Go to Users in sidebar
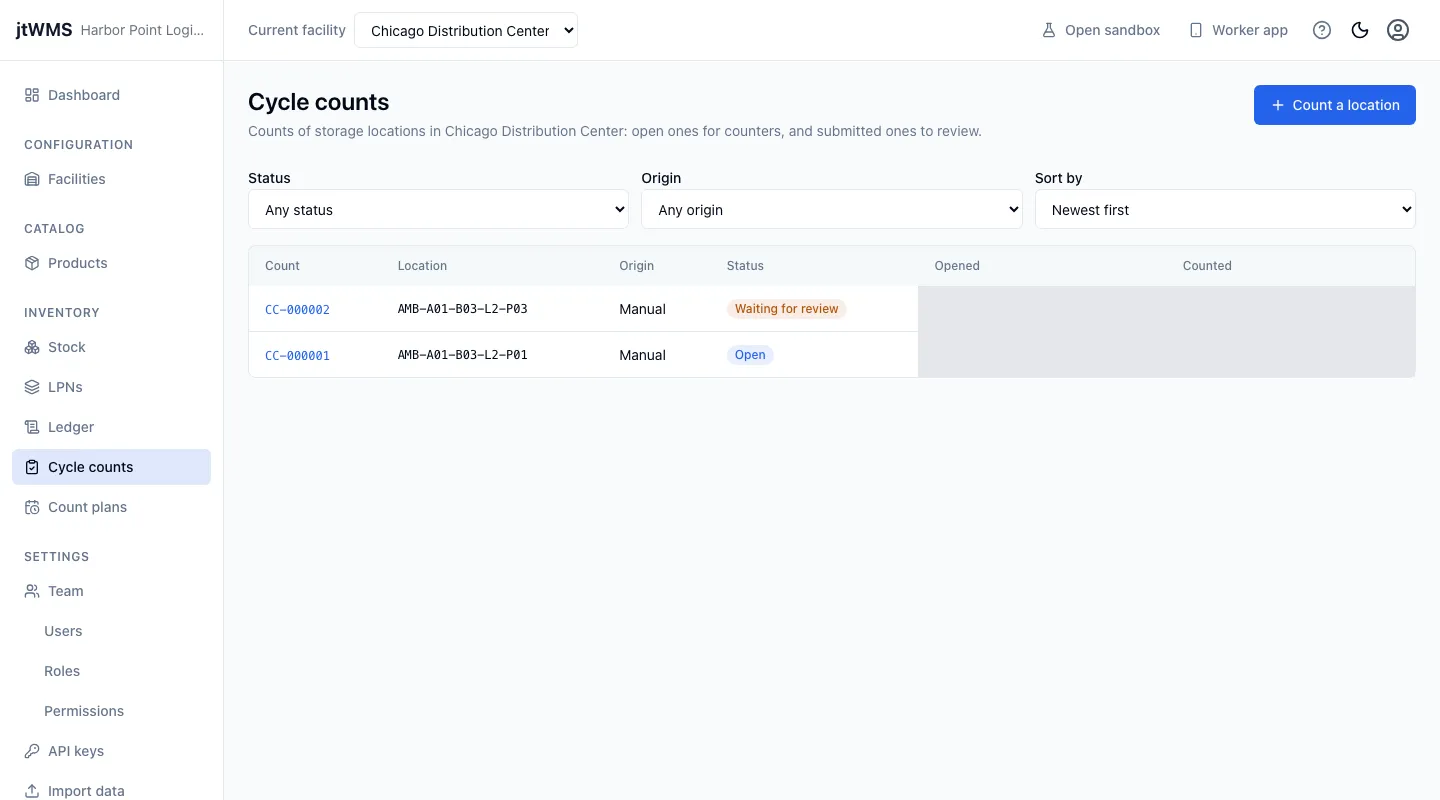 pos(63,631)
